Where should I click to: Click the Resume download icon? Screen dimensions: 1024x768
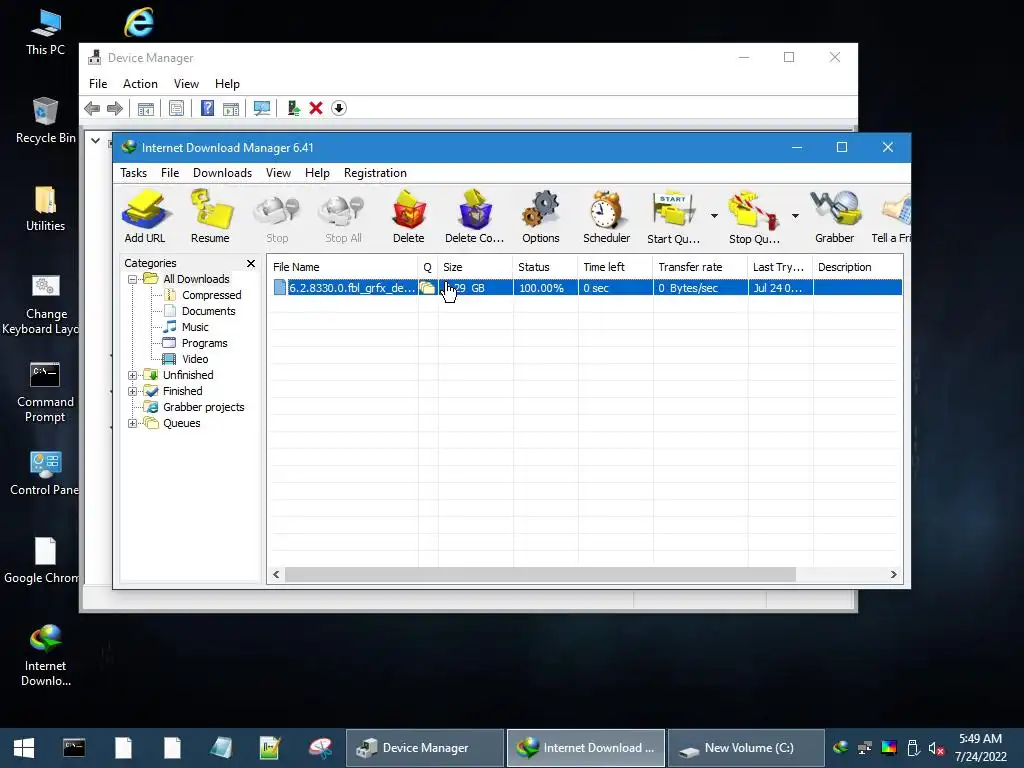click(210, 217)
